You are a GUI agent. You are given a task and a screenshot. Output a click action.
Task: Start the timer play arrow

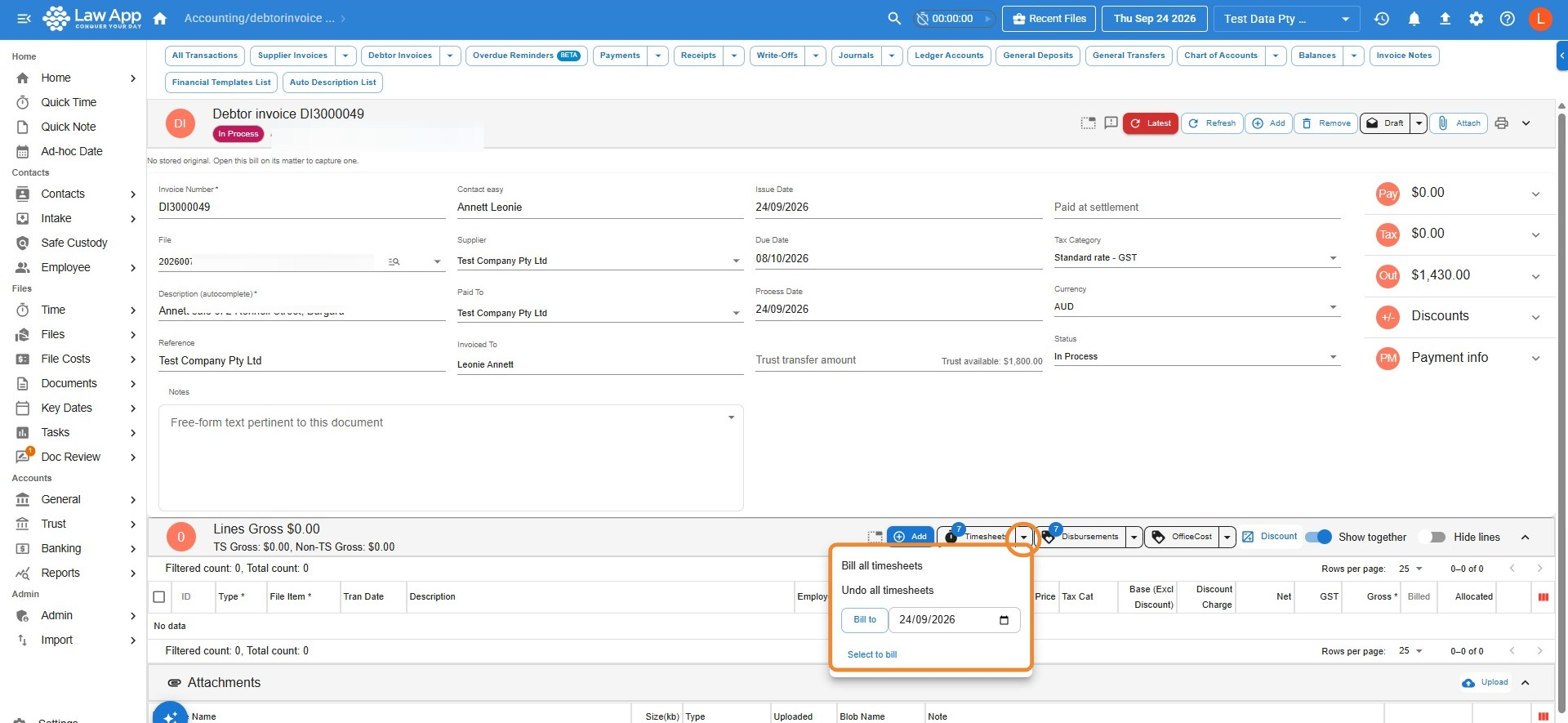pos(987,19)
